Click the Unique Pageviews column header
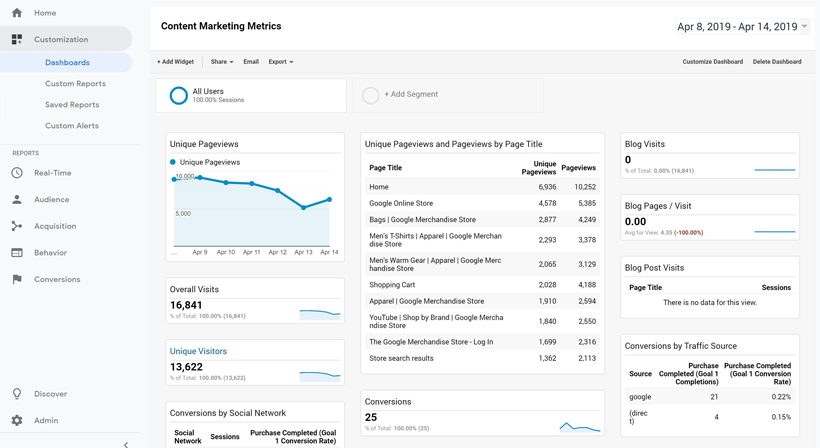 coord(539,168)
